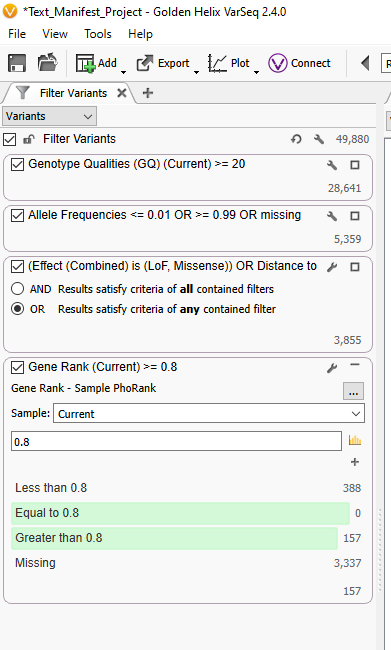Click the 49,880 variants count
This screenshot has height=650, width=391.
pos(352,139)
